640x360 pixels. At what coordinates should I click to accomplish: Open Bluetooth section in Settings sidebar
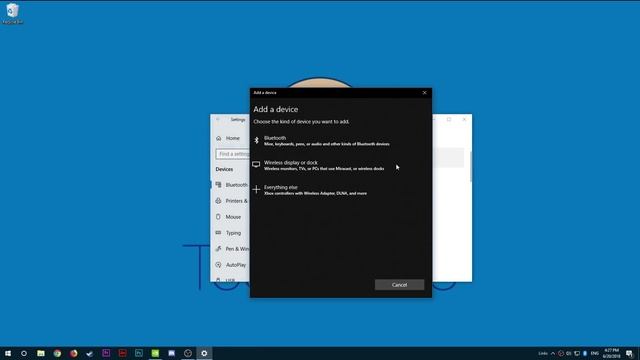coord(231,185)
